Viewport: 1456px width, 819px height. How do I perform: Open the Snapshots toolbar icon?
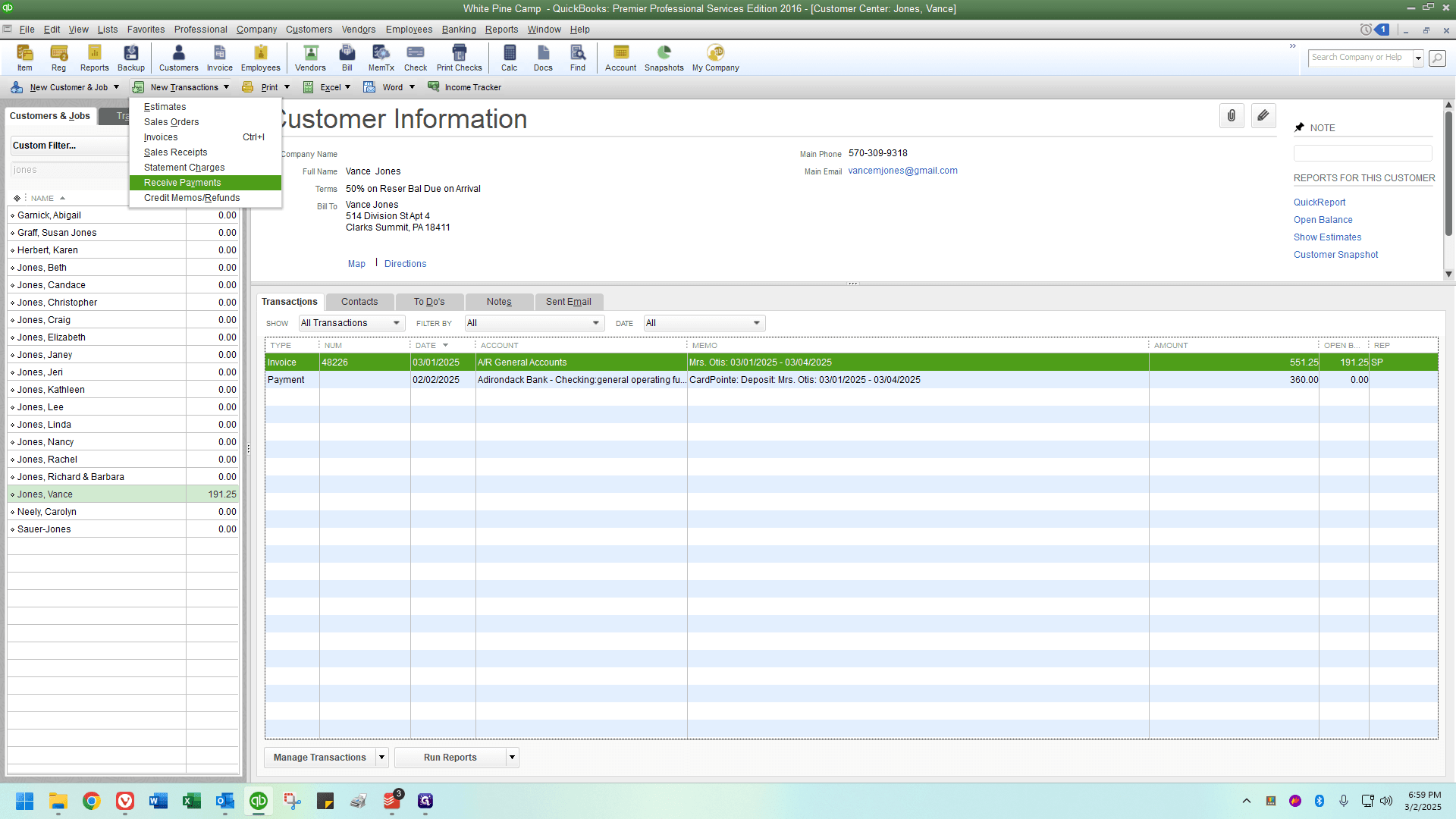click(664, 58)
